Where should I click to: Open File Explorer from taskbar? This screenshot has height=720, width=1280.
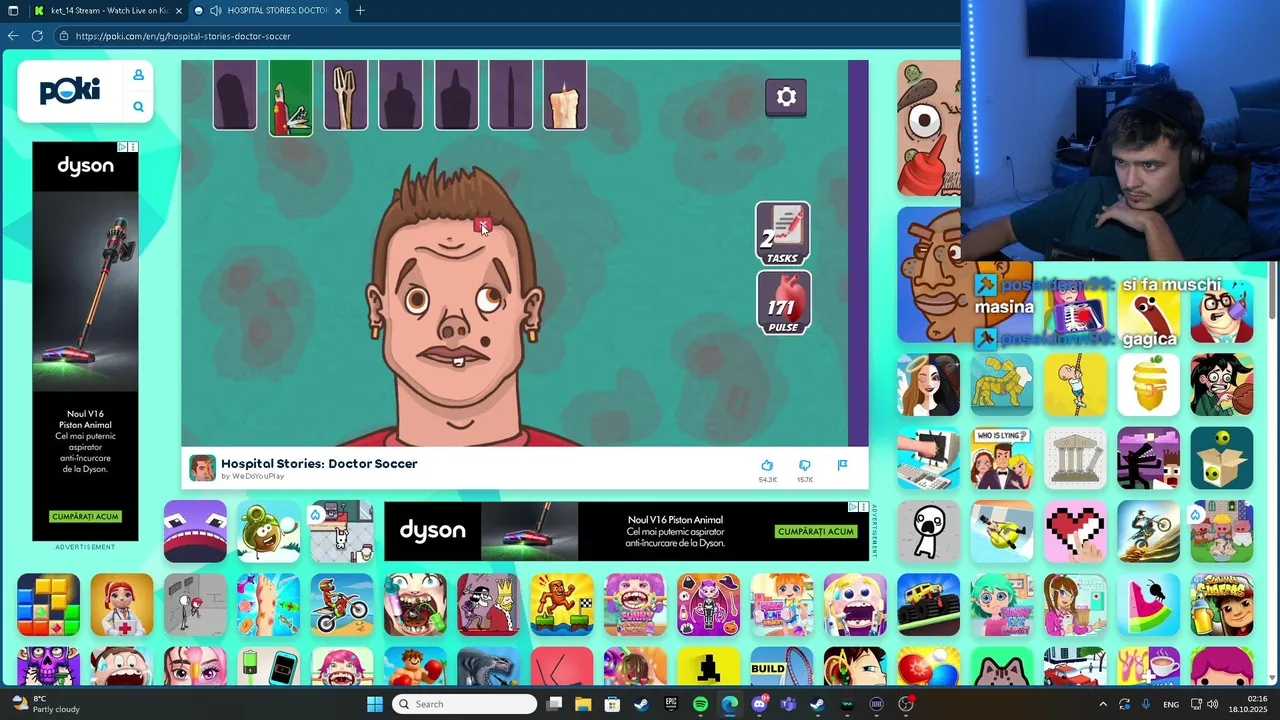pos(583,704)
